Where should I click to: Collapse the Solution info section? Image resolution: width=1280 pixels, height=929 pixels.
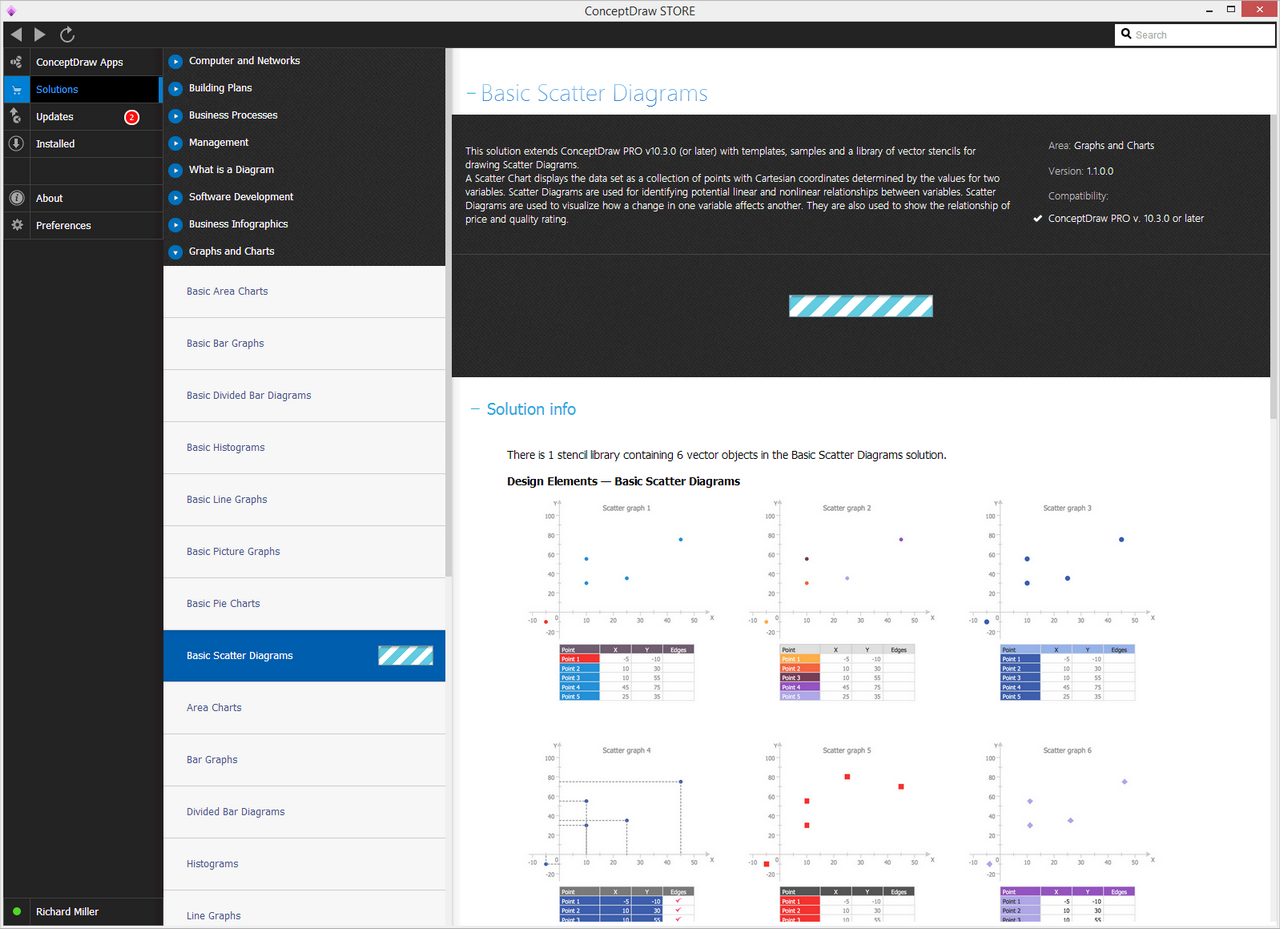point(475,409)
